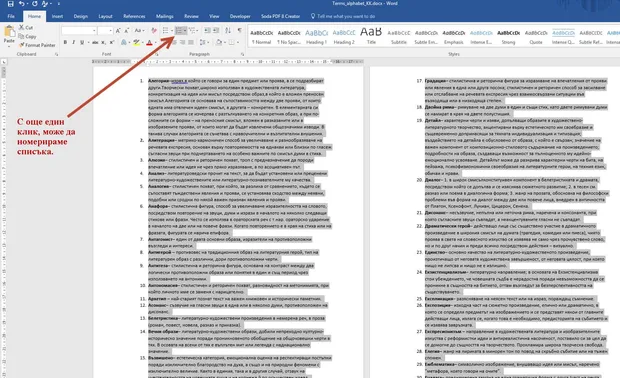Apply the Strong style
This screenshot has height=378, width=620.
[x=508, y=36]
